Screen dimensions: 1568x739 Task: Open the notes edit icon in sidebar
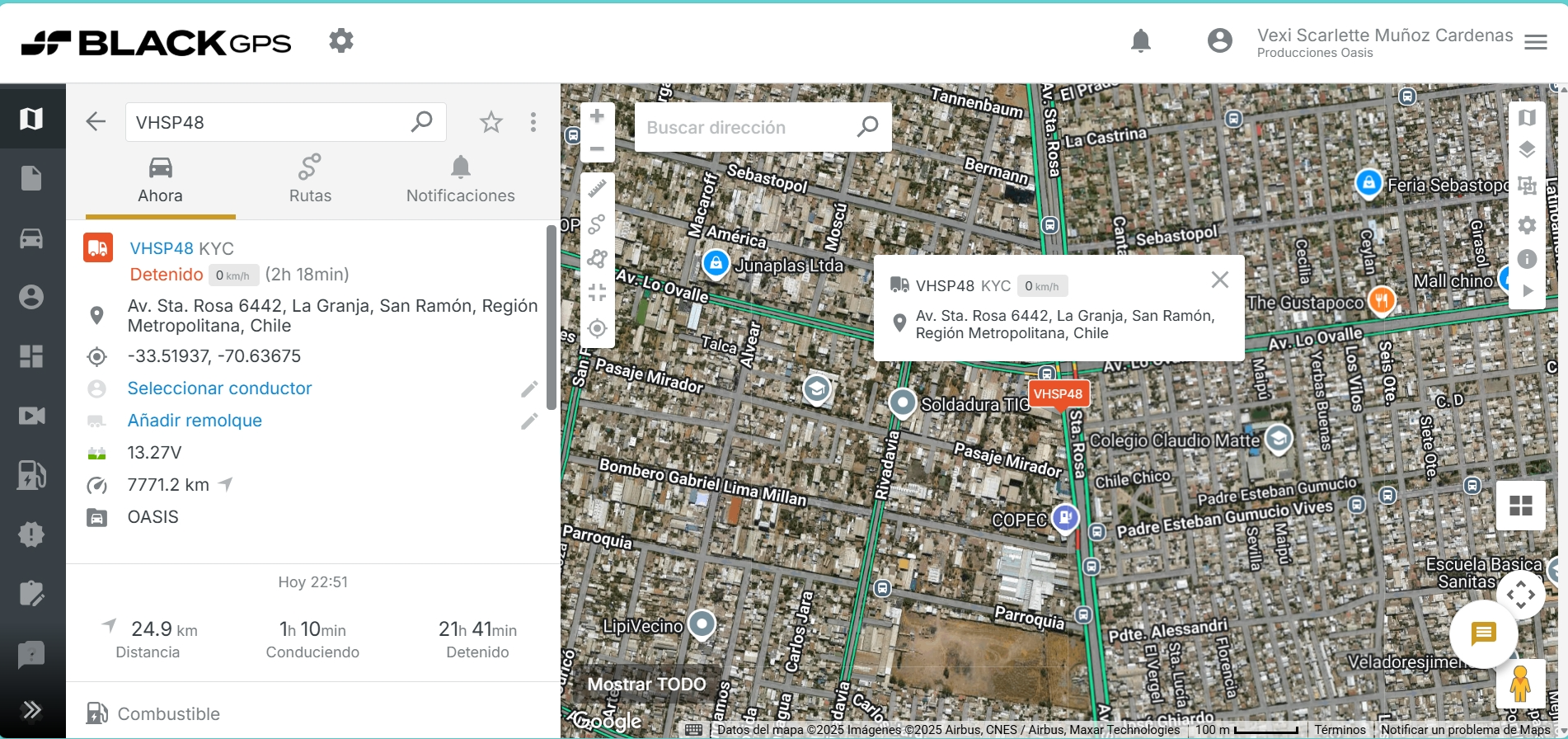tap(31, 594)
